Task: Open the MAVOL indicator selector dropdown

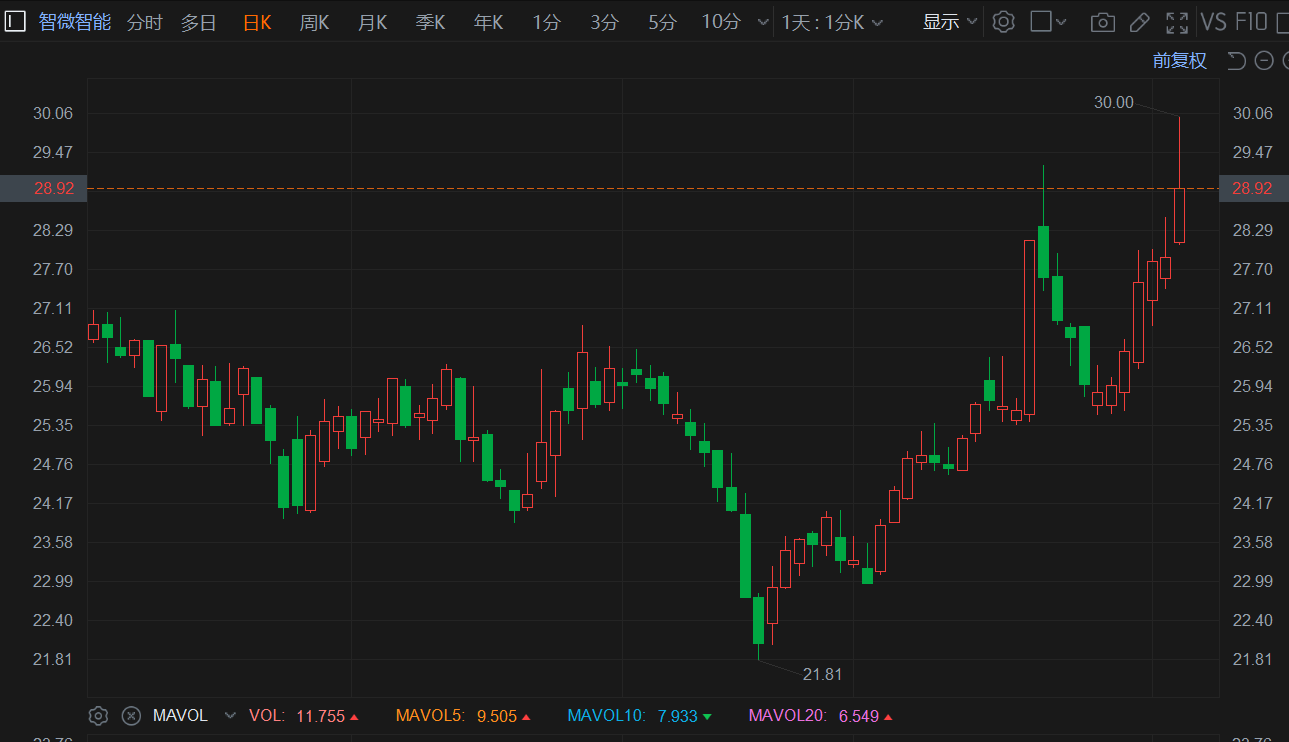Action: coord(231,716)
